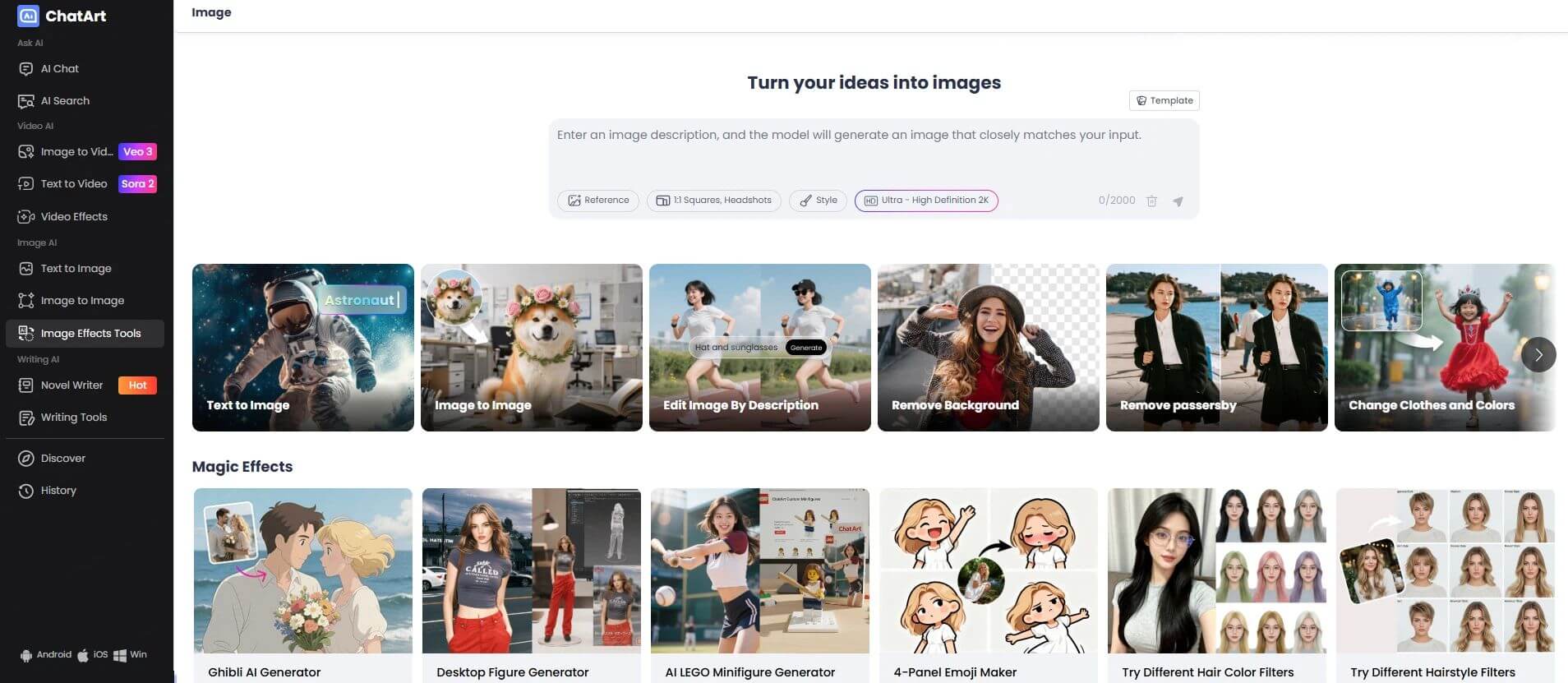Click the Image Effects Tools sidebar icon
The width and height of the screenshot is (1568, 683).
coord(26,333)
